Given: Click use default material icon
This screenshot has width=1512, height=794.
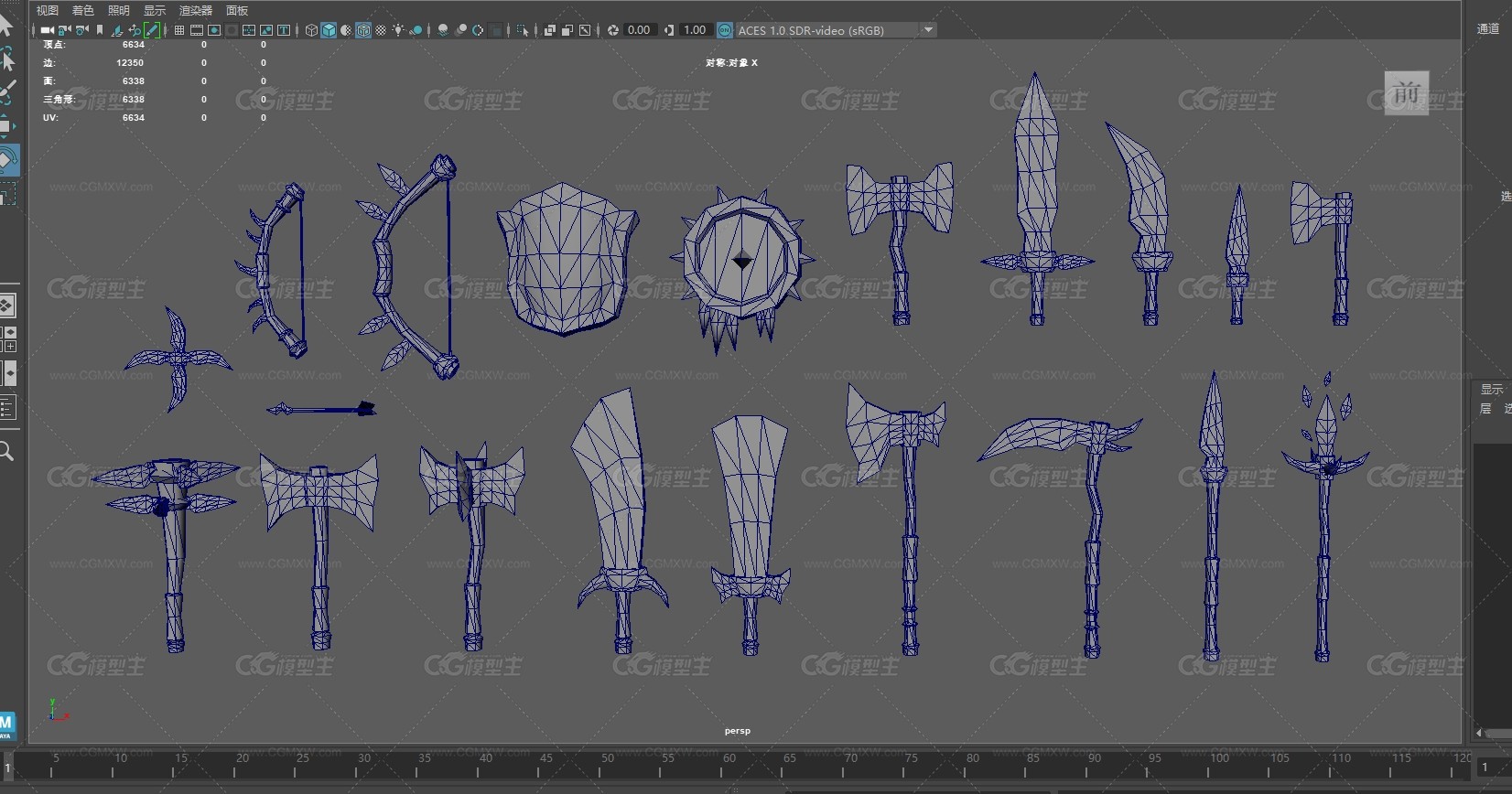Looking at the screenshot, I should coord(346,30).
